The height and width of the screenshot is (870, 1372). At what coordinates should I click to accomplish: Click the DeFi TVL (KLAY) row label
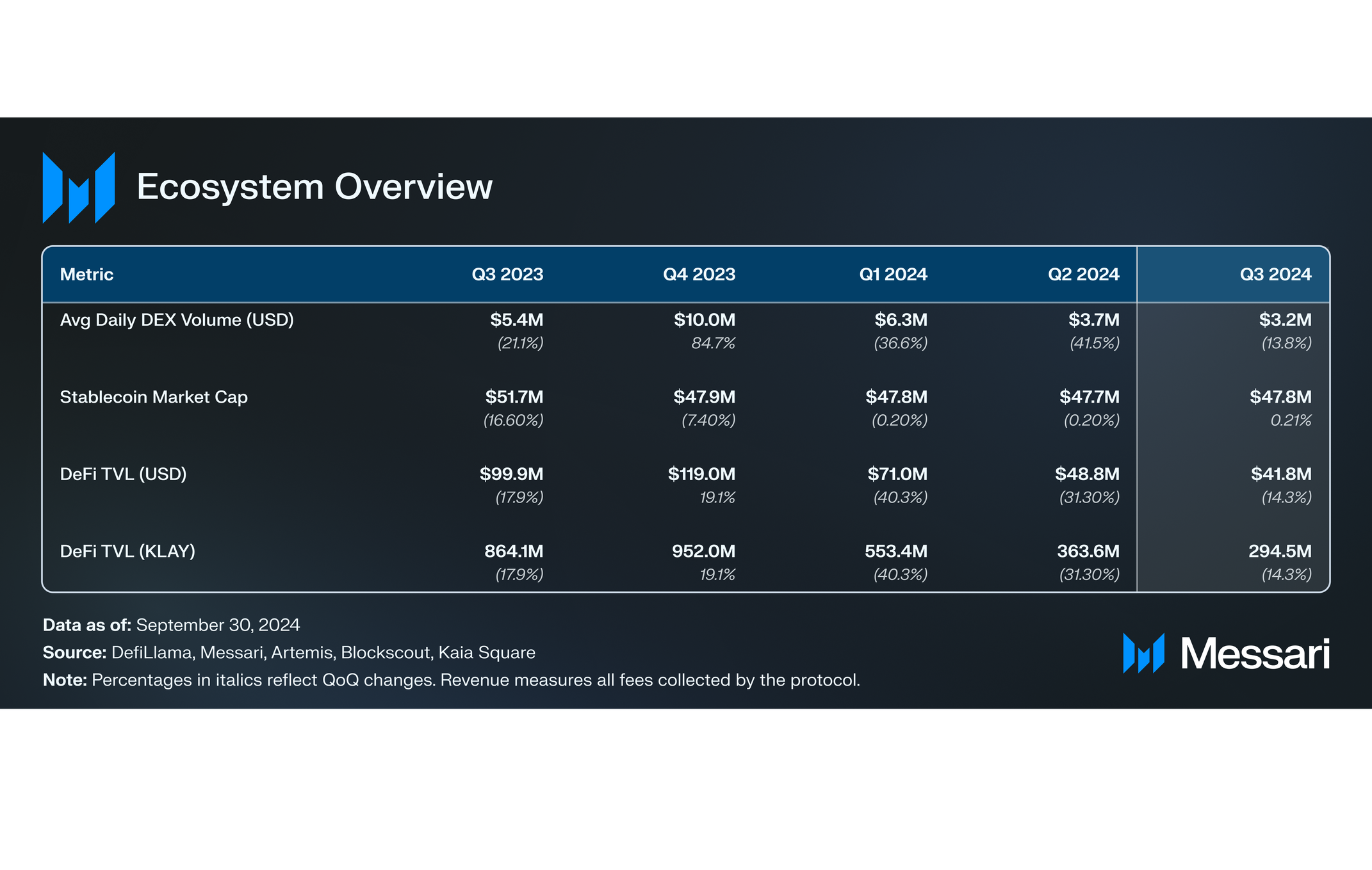click(127, 551)
